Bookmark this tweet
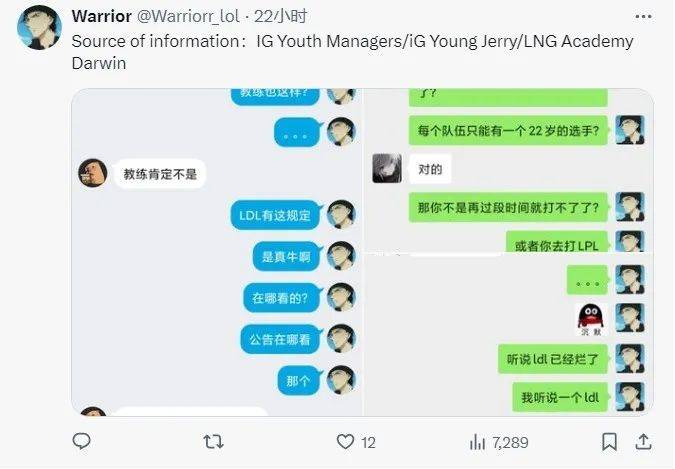The image size is (675, 469). pos(609,442)
